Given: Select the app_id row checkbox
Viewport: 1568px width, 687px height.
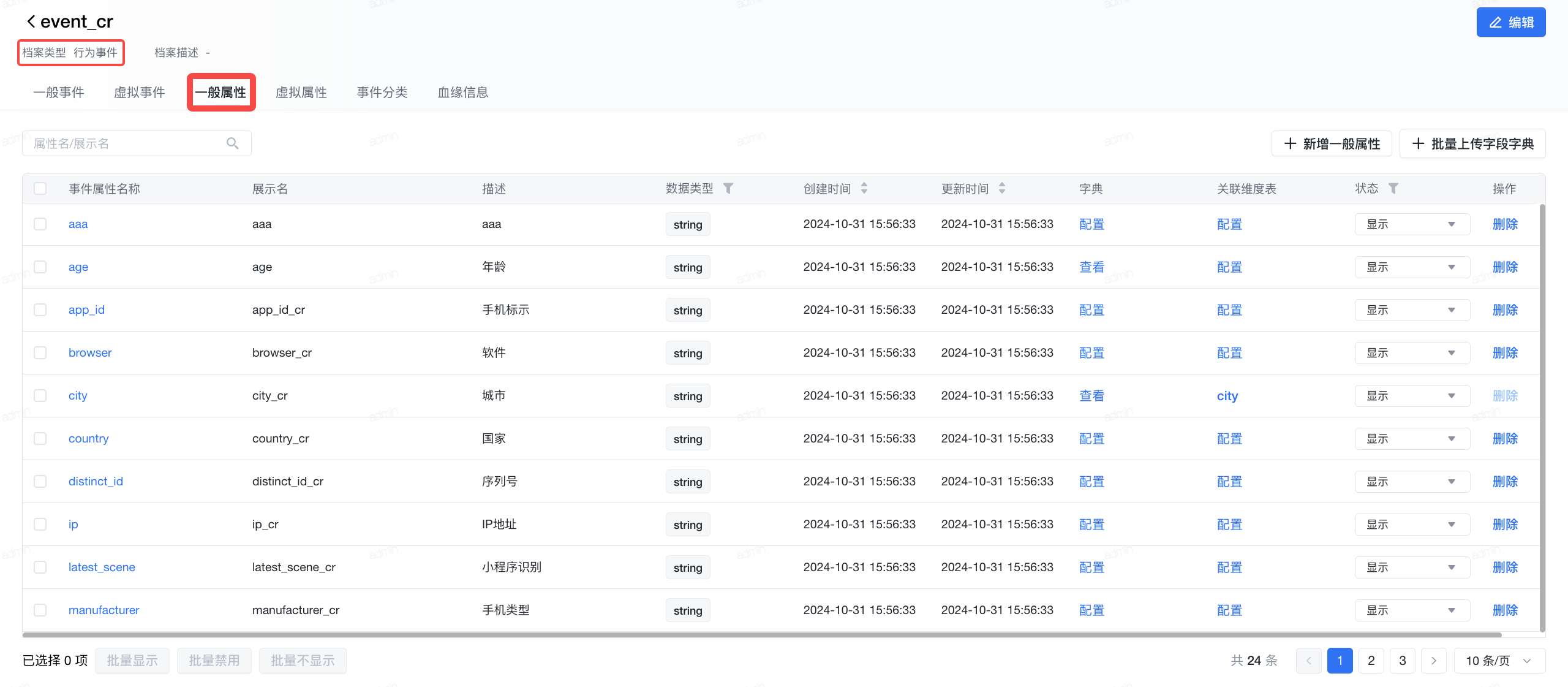Looking at the screenshot, I should point(40,309).
